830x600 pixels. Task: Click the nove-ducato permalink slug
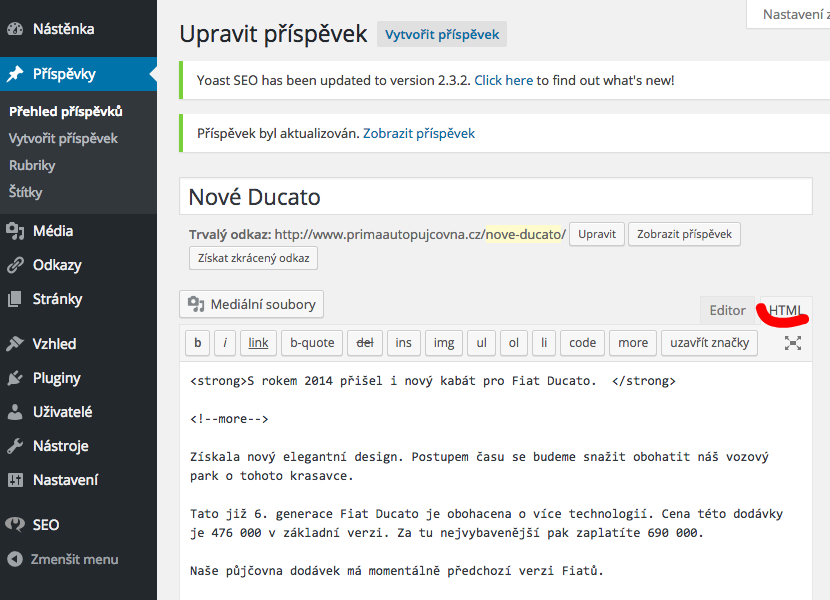(523, 234)
